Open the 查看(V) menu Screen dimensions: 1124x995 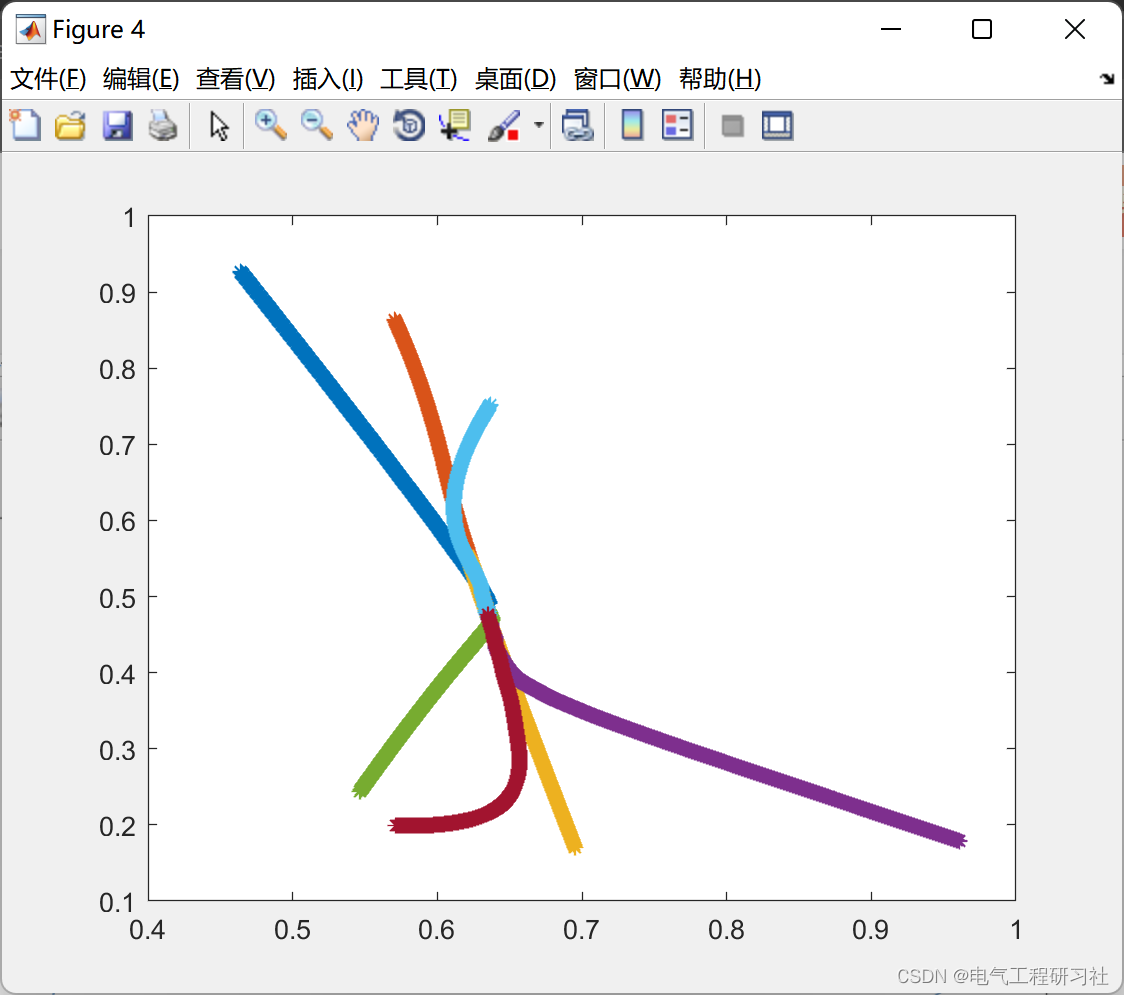(235, 79)
